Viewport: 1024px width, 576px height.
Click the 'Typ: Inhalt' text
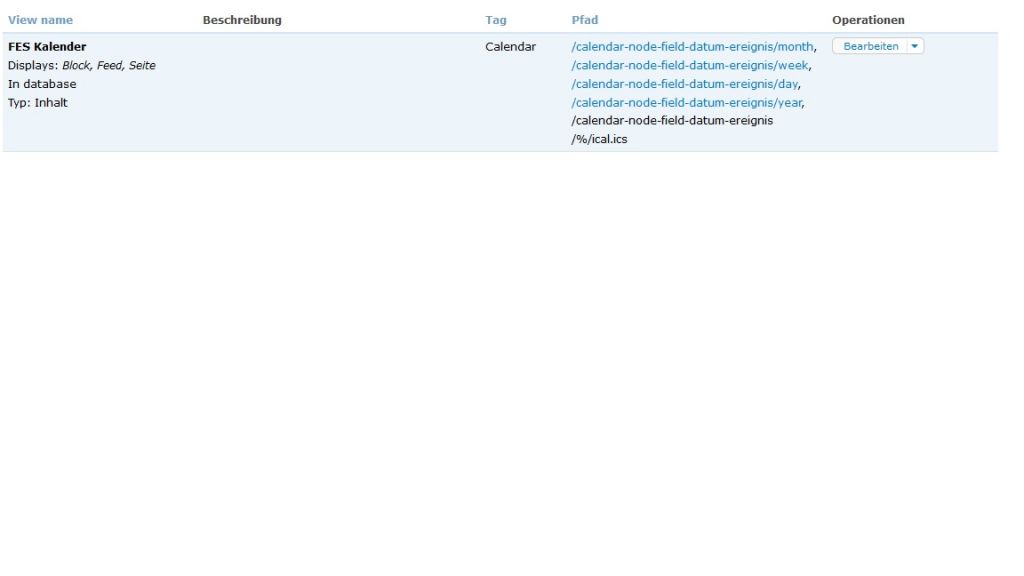pyautogui.click(x=38, y=102)
